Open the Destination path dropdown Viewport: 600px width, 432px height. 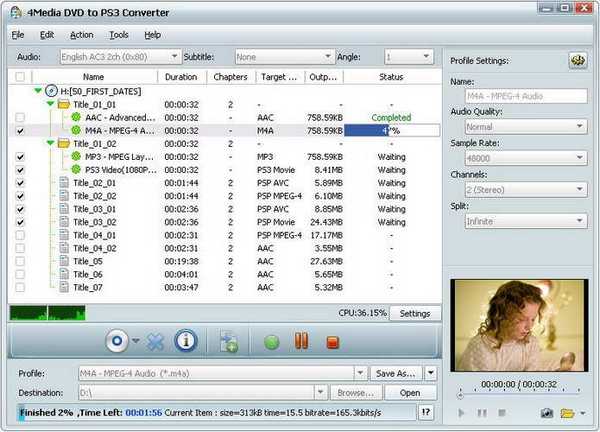click(320, 392)
